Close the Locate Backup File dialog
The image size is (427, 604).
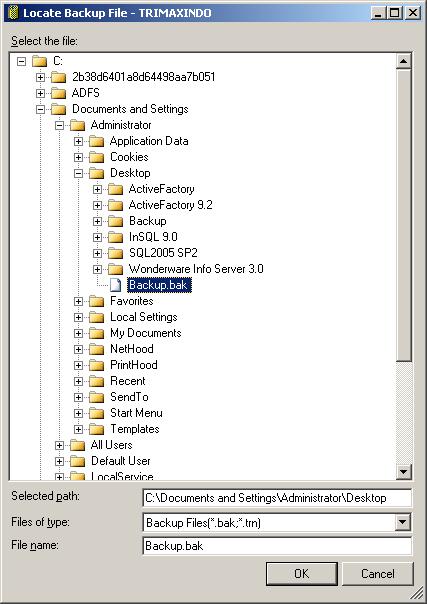(x=413, y=13)
